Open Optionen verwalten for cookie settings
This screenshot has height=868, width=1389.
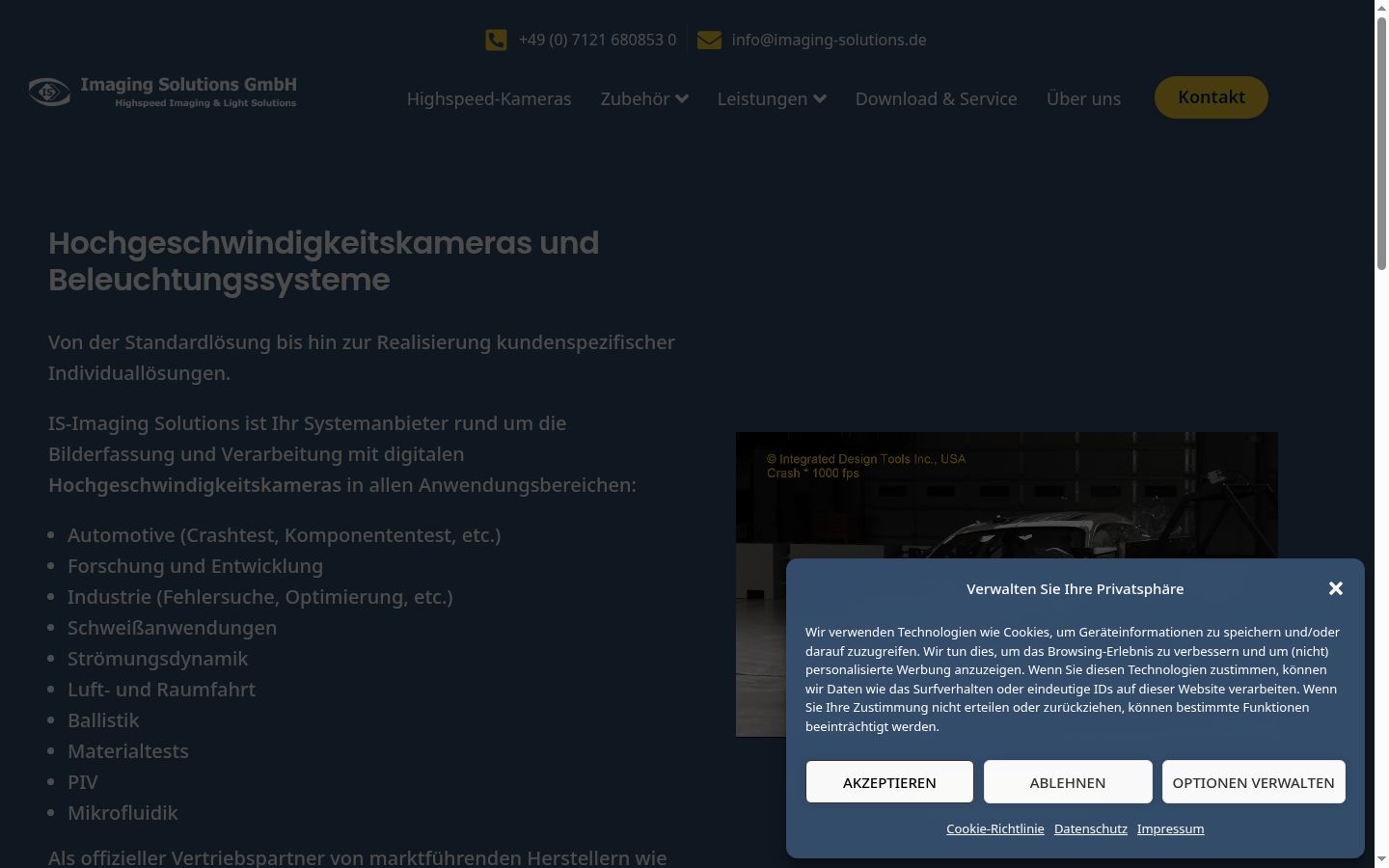coord(1254,782)
